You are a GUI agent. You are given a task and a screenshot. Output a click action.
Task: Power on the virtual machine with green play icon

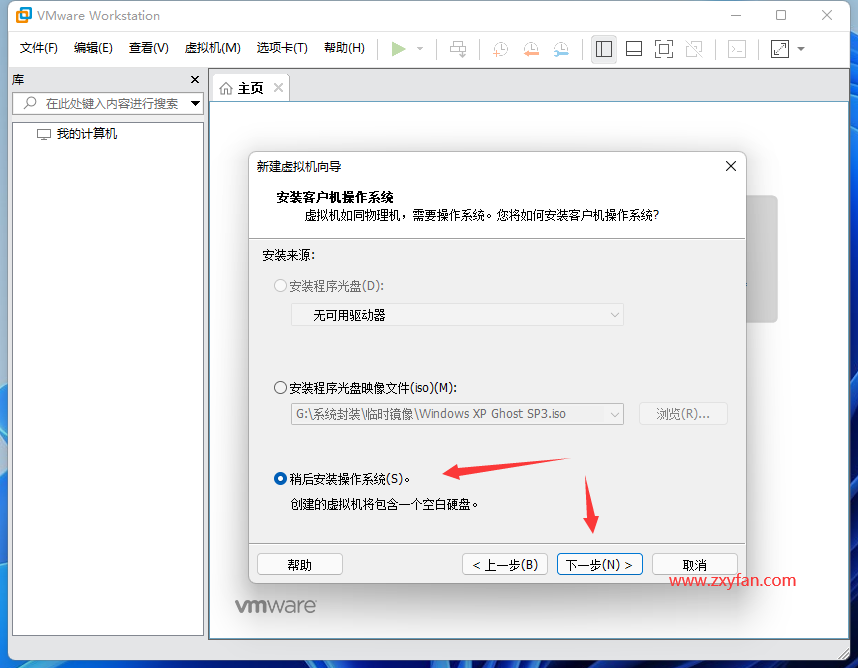point(398,48)
